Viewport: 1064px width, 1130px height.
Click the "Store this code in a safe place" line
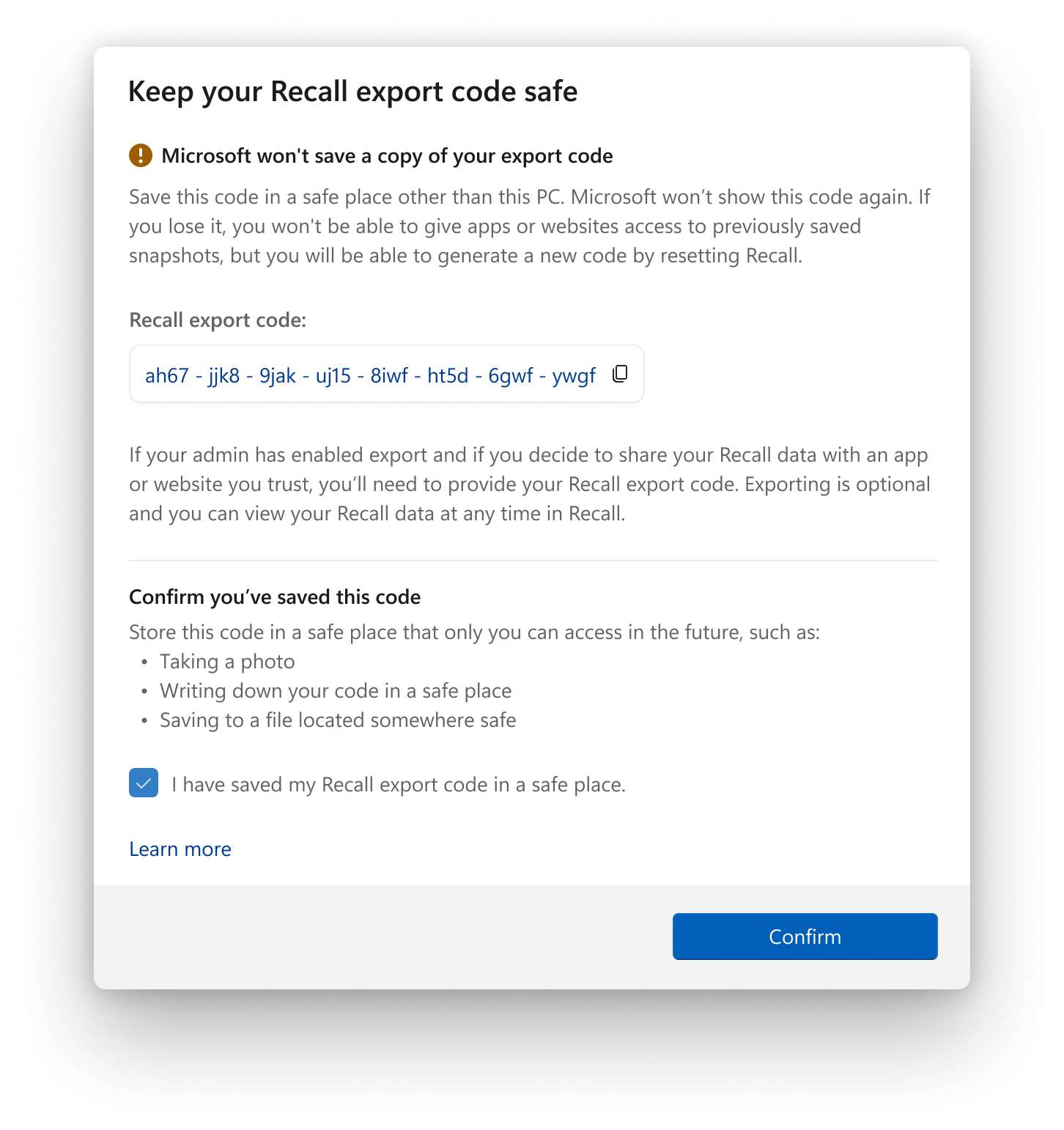(x=474, y=632)
